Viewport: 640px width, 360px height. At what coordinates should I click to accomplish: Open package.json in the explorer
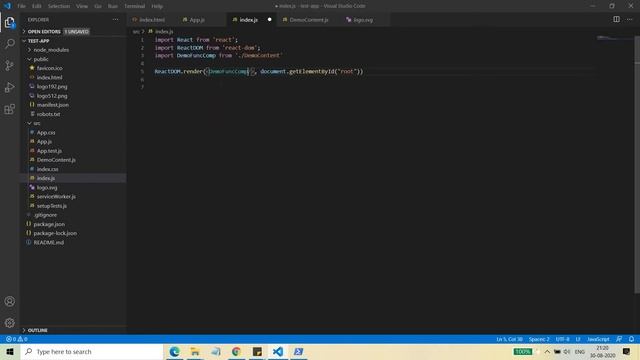point(49,224)
